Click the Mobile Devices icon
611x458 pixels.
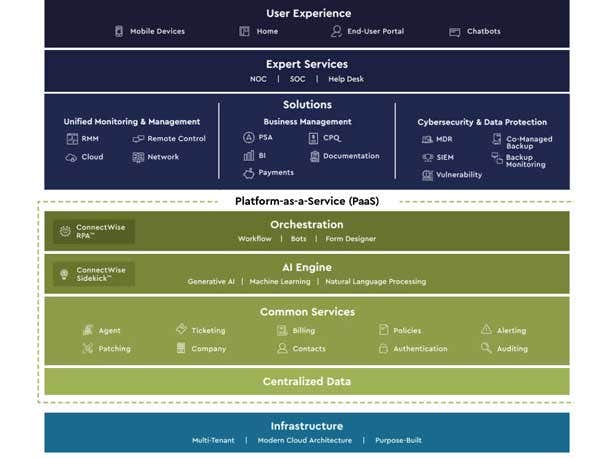[119, 32]
